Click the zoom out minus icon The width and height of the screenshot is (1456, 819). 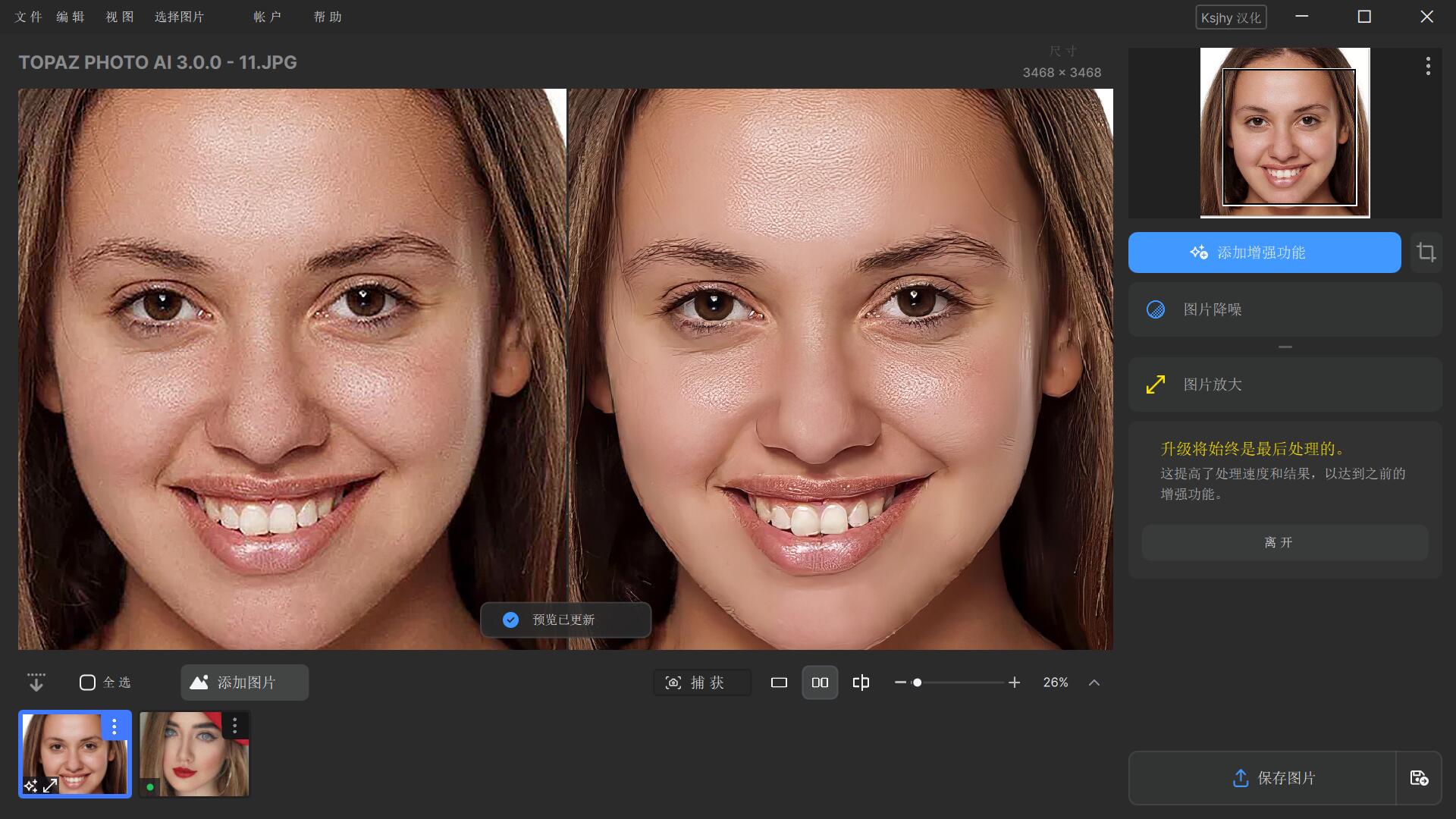click(x=900, y=682)
